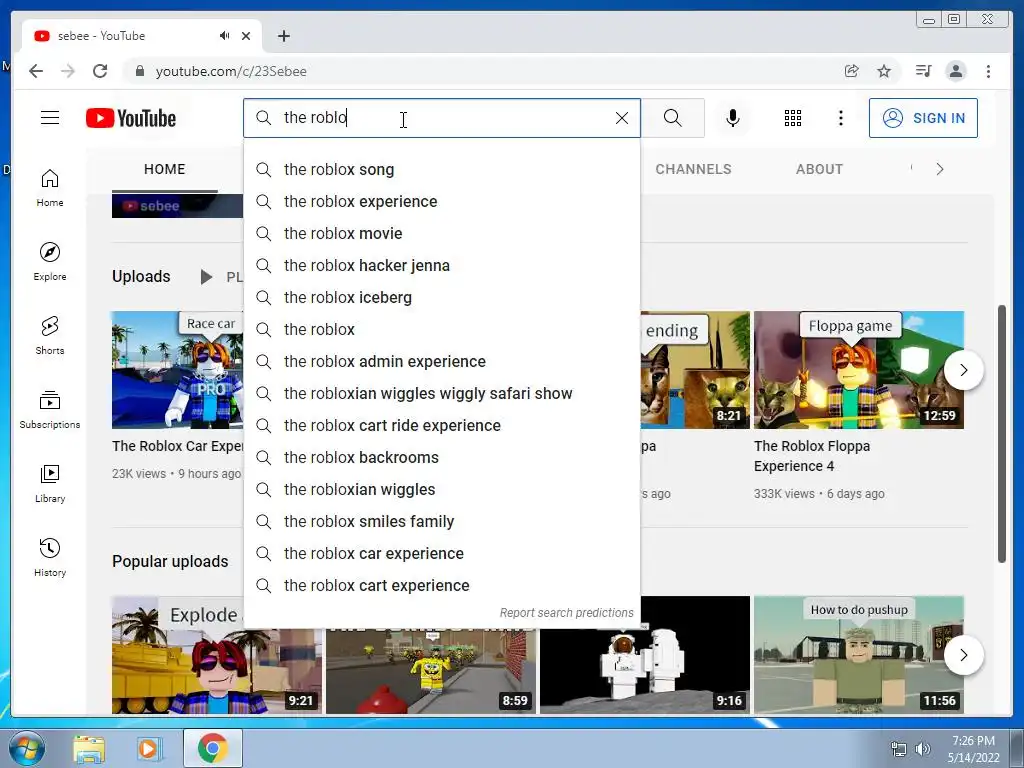The image size is (1024, 768).
Task: Mute the sebee tab audio
Action: tap(224, 36)
